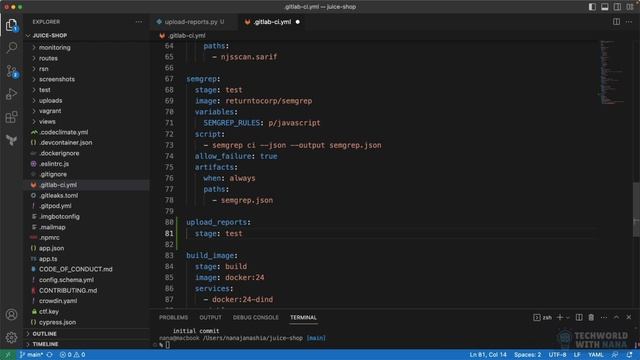Select the .gitlab-ci.yml editor tab
This screenshot has height=360, width=640.
(x=272, y=22)
